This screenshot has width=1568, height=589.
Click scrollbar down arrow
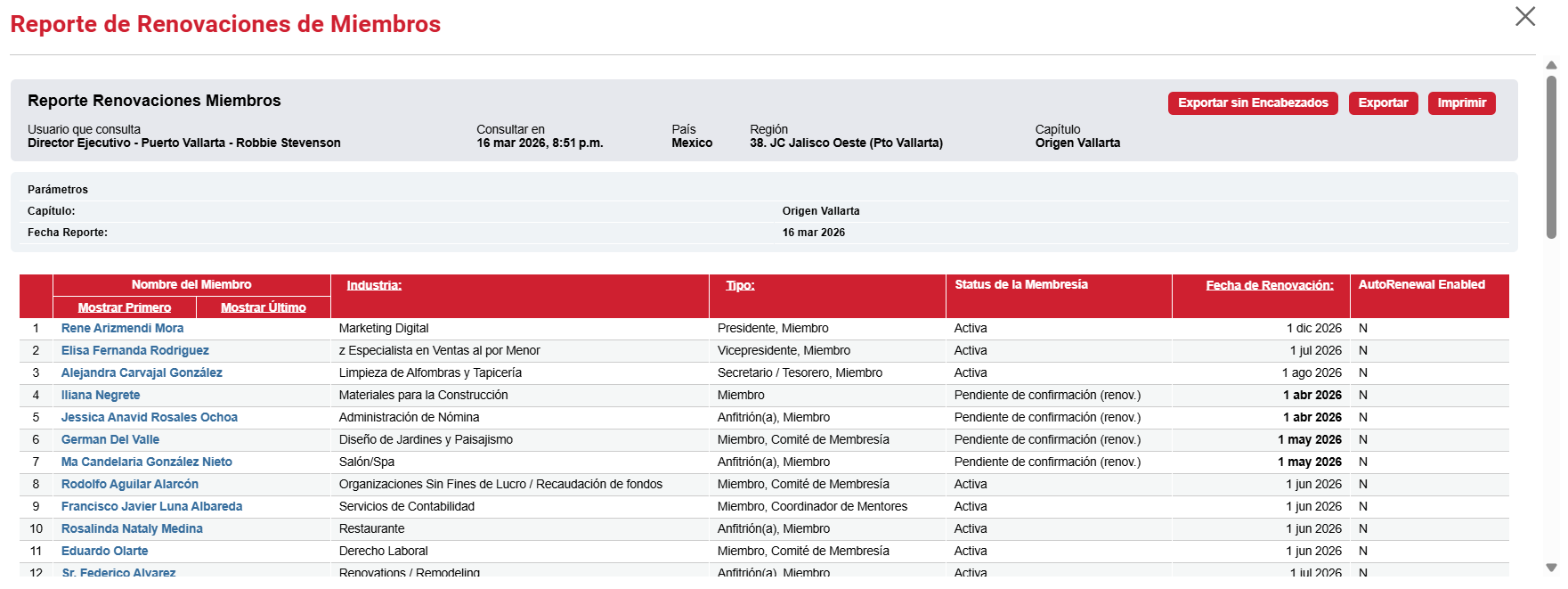[1551, 568]
